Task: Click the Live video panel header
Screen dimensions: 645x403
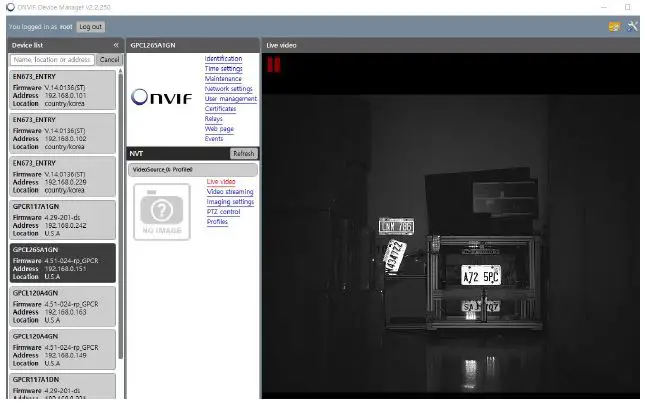Action: click(x=450, y=45)
